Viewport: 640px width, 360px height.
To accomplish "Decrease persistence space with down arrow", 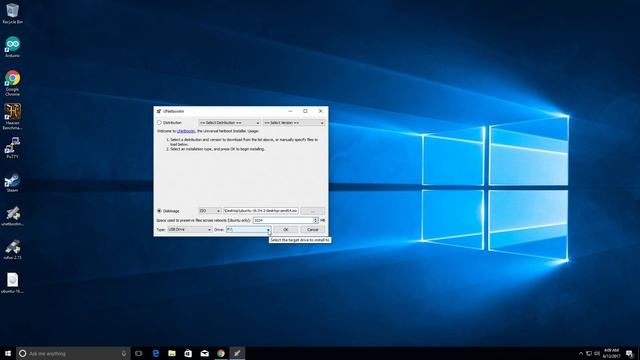I will 316,222.
